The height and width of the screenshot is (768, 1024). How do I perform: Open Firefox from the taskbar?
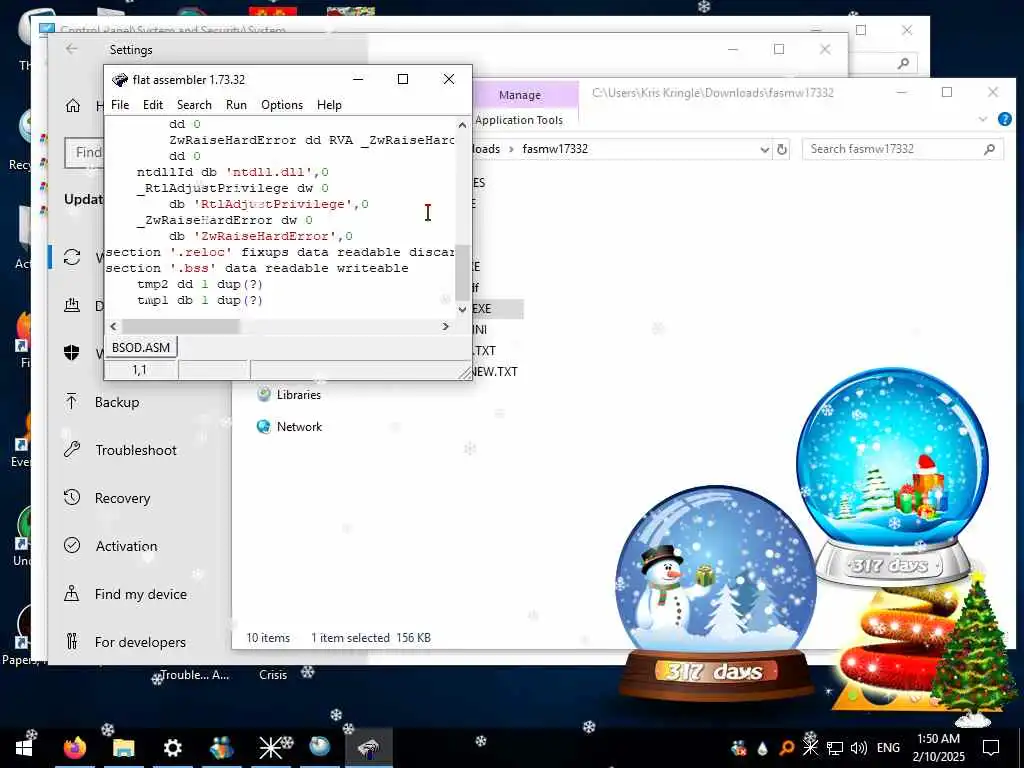click(74, 748)
